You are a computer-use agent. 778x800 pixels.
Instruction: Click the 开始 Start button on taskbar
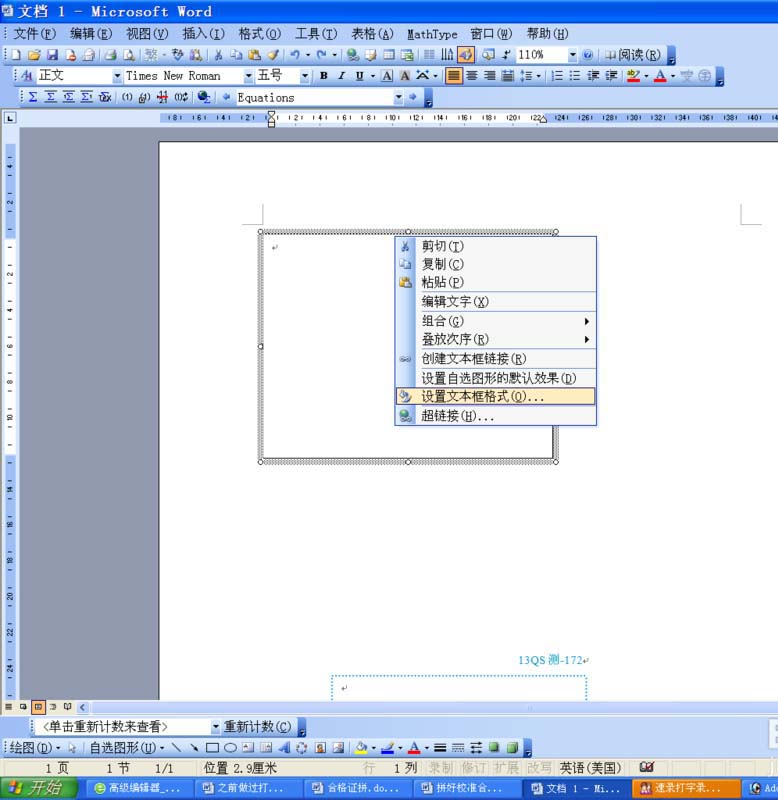(x=39, y=788)
